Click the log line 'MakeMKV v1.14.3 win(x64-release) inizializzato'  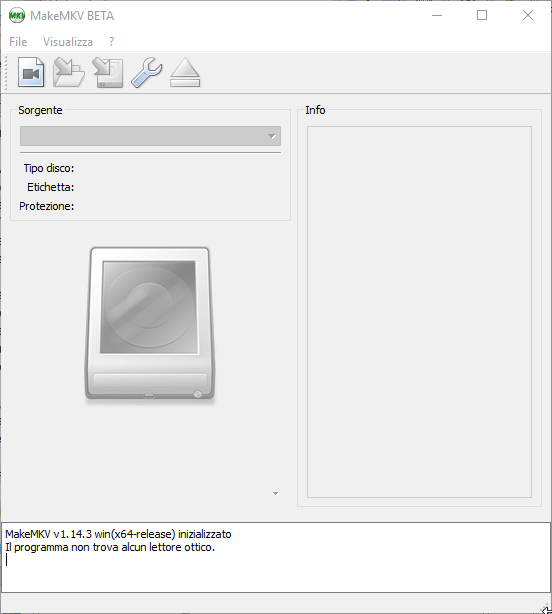(118, 534)
